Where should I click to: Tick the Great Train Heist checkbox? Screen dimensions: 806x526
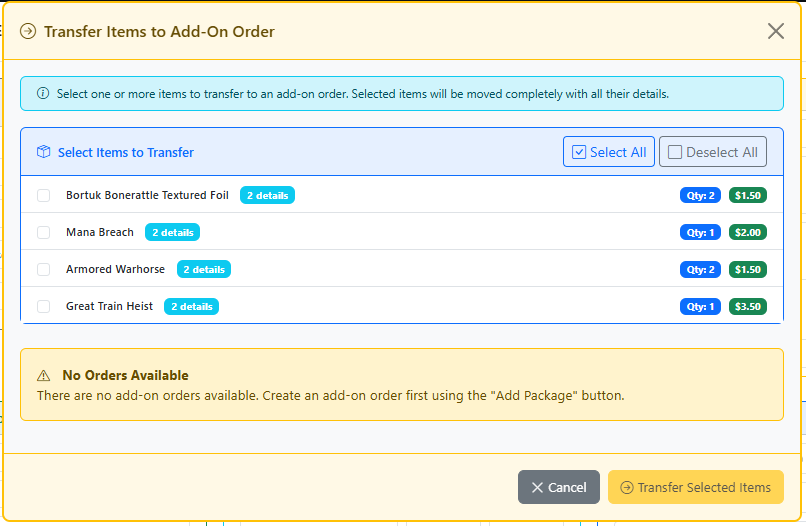tap(44, 306)
